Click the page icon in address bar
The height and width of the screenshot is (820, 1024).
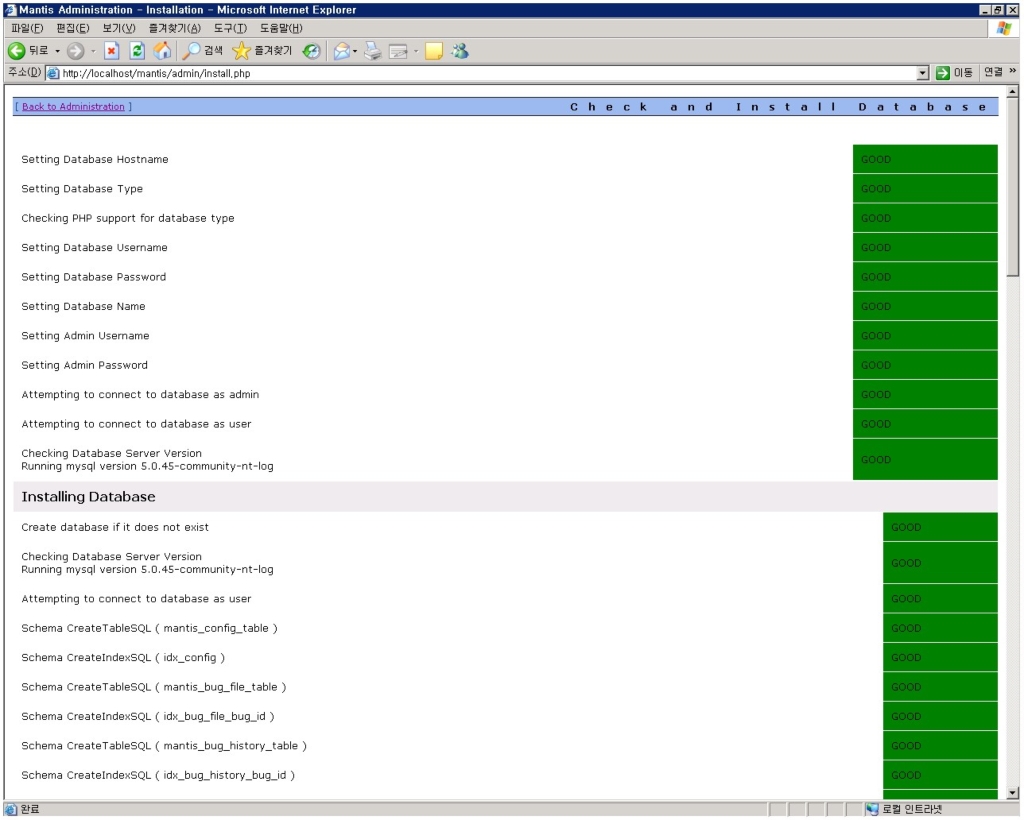tap(54, 73)
